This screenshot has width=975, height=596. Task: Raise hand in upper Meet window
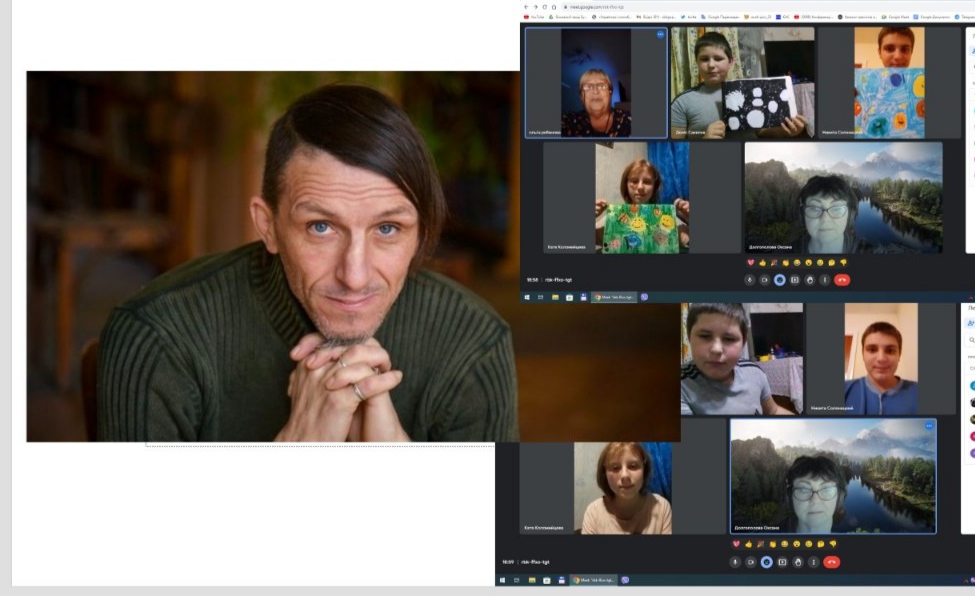pos(810,280)
